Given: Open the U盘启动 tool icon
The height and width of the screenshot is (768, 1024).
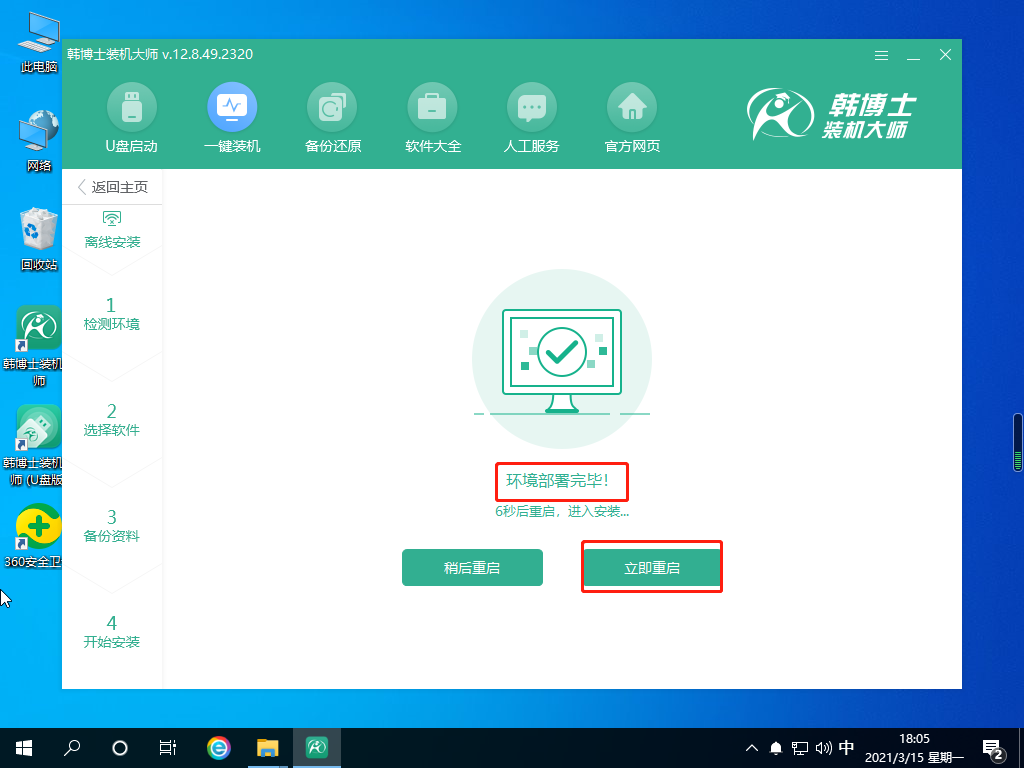Looking at the screenshot, I should click(132, 106).
